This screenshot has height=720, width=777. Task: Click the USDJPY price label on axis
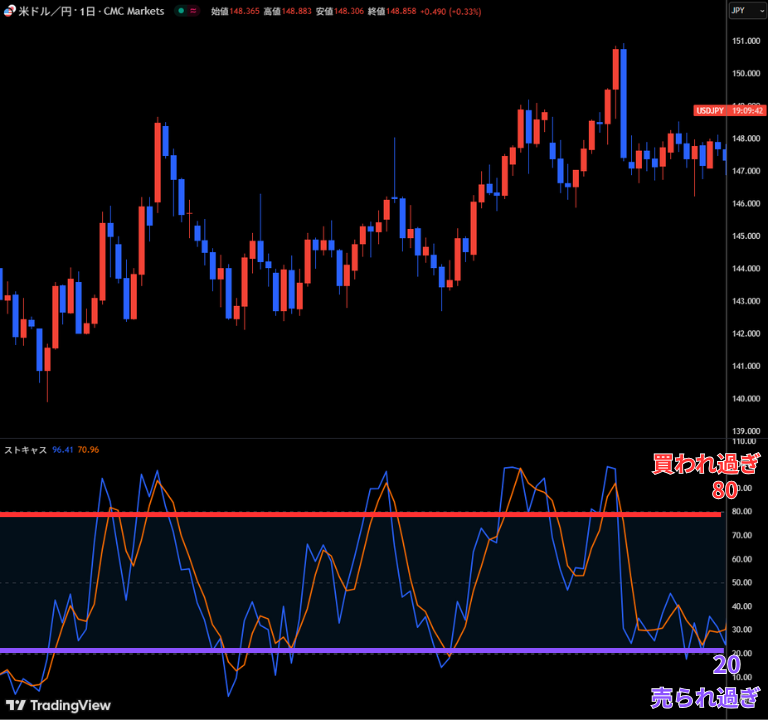[x=710, y=111]
